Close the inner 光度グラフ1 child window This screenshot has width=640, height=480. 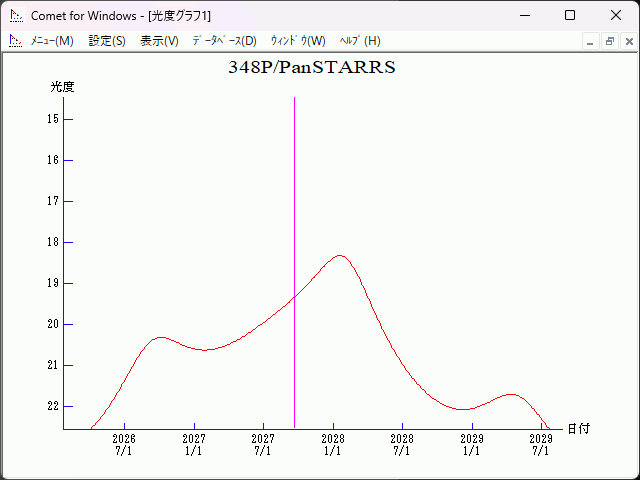(628, 41)
